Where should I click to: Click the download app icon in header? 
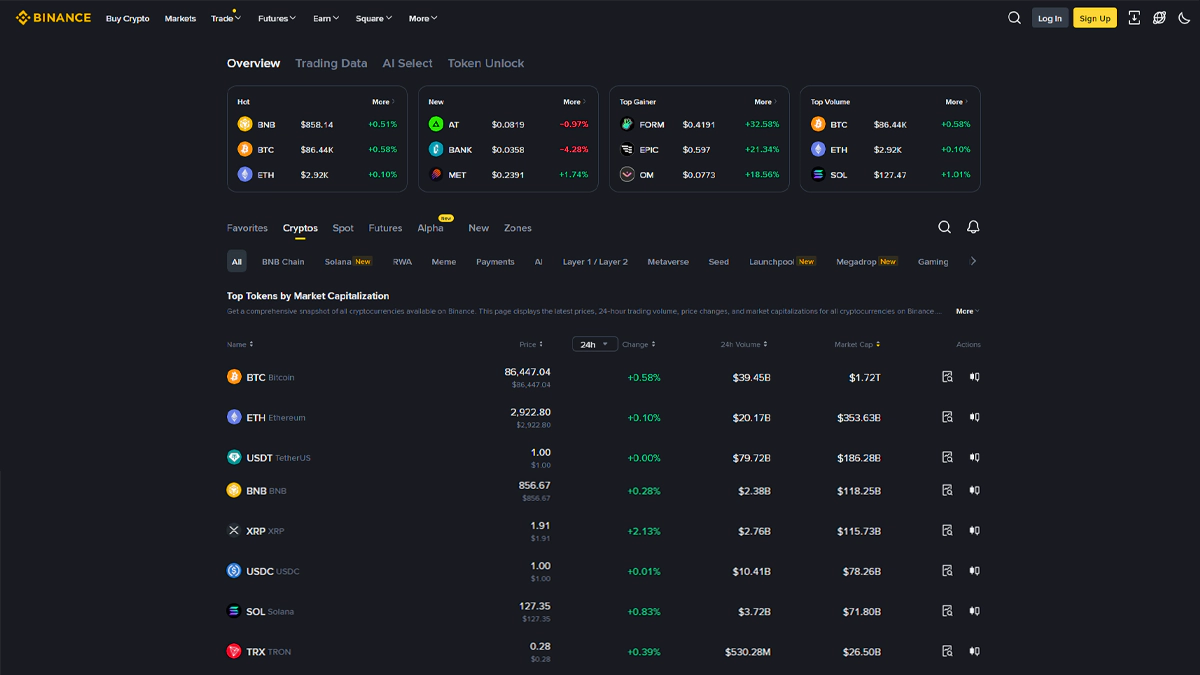pos(1134,18)
